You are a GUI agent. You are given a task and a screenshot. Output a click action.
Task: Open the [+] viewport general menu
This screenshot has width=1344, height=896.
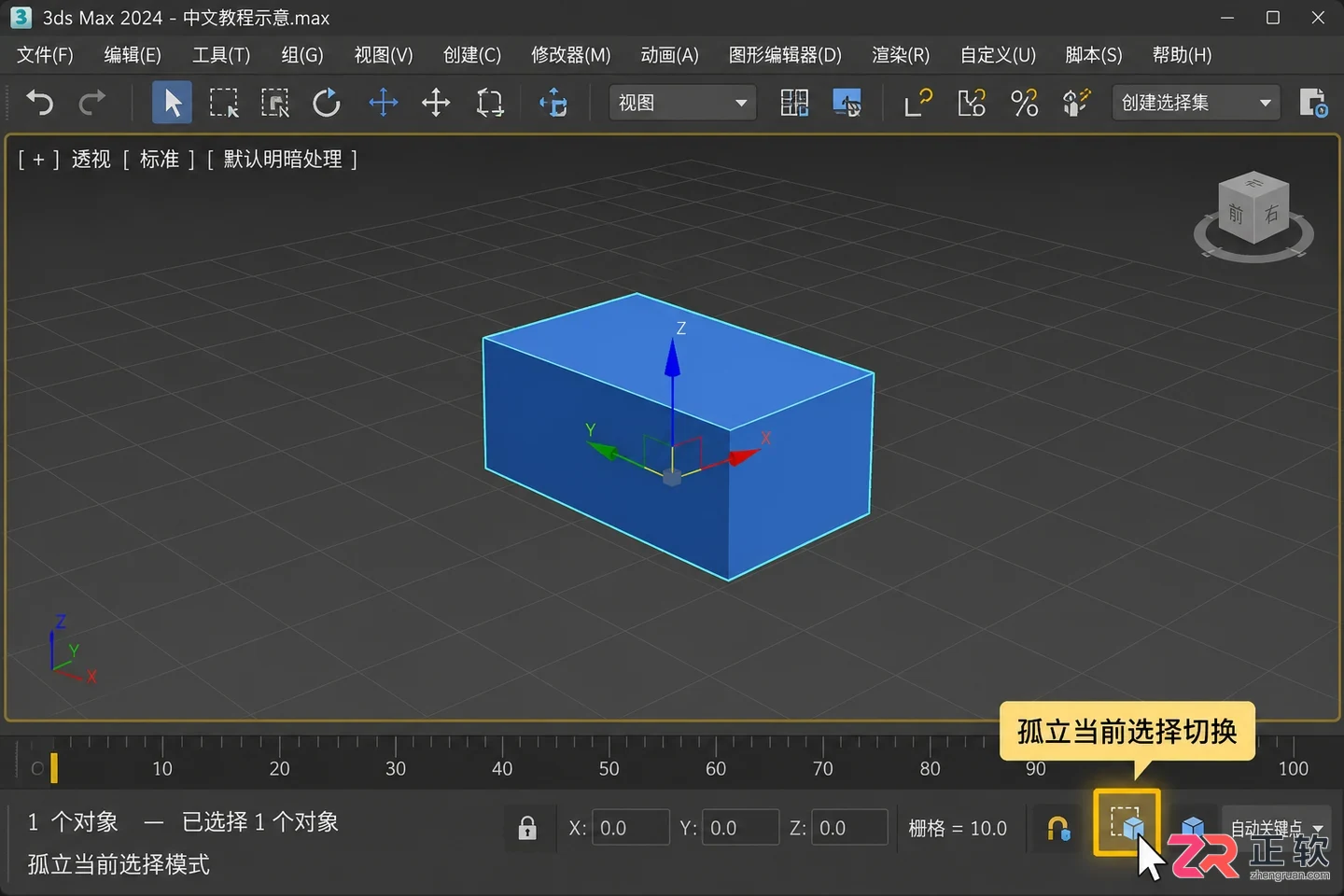tap(38, 160)
